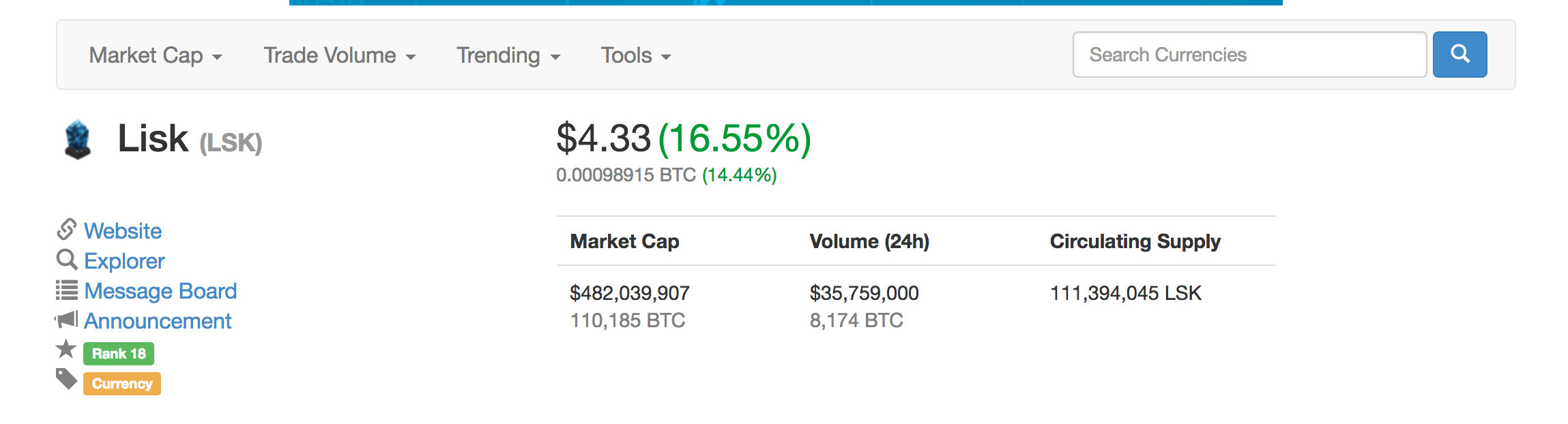Click the green 16.55% price change
Screen dimensions: 1568x424
tap(734, 138)
